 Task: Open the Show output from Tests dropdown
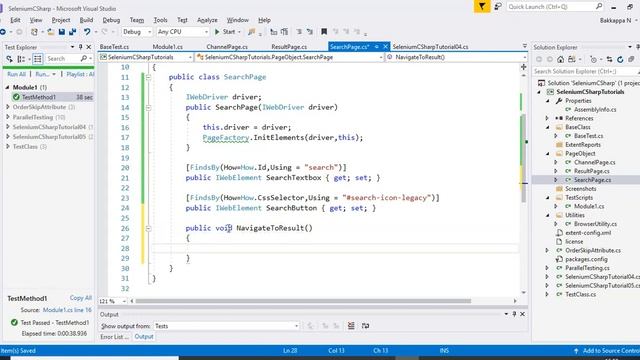tap(227, 326)
